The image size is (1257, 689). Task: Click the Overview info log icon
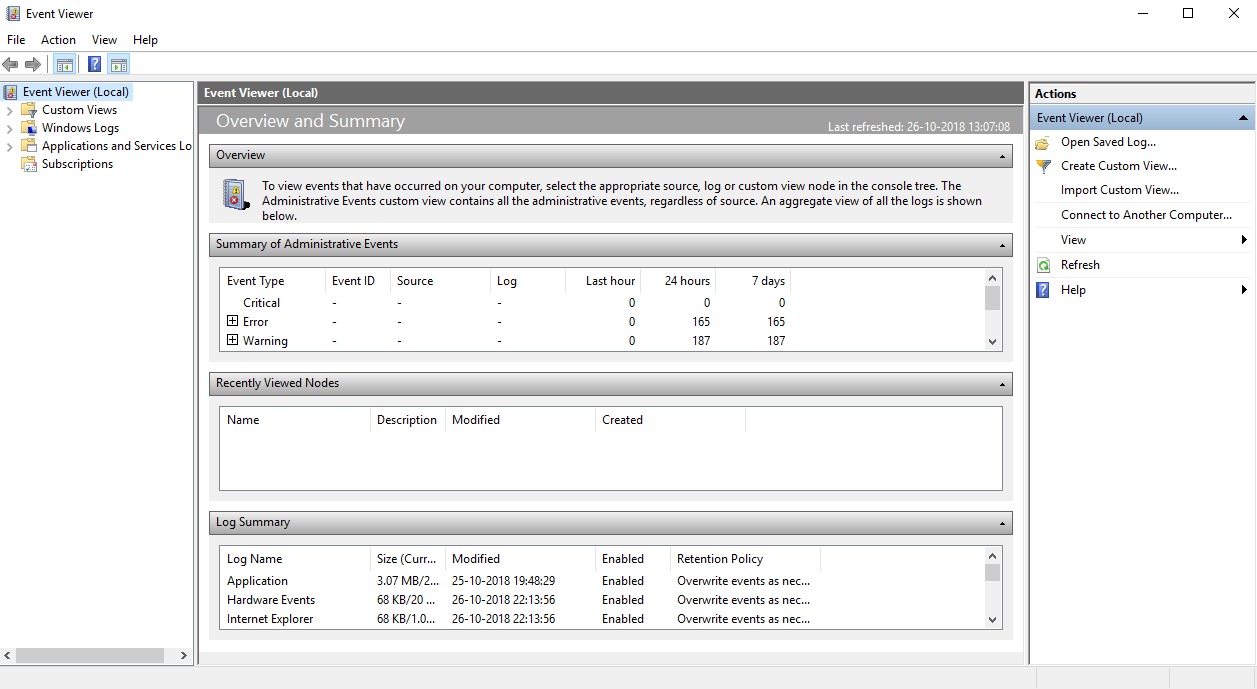[x=236, y=194]
